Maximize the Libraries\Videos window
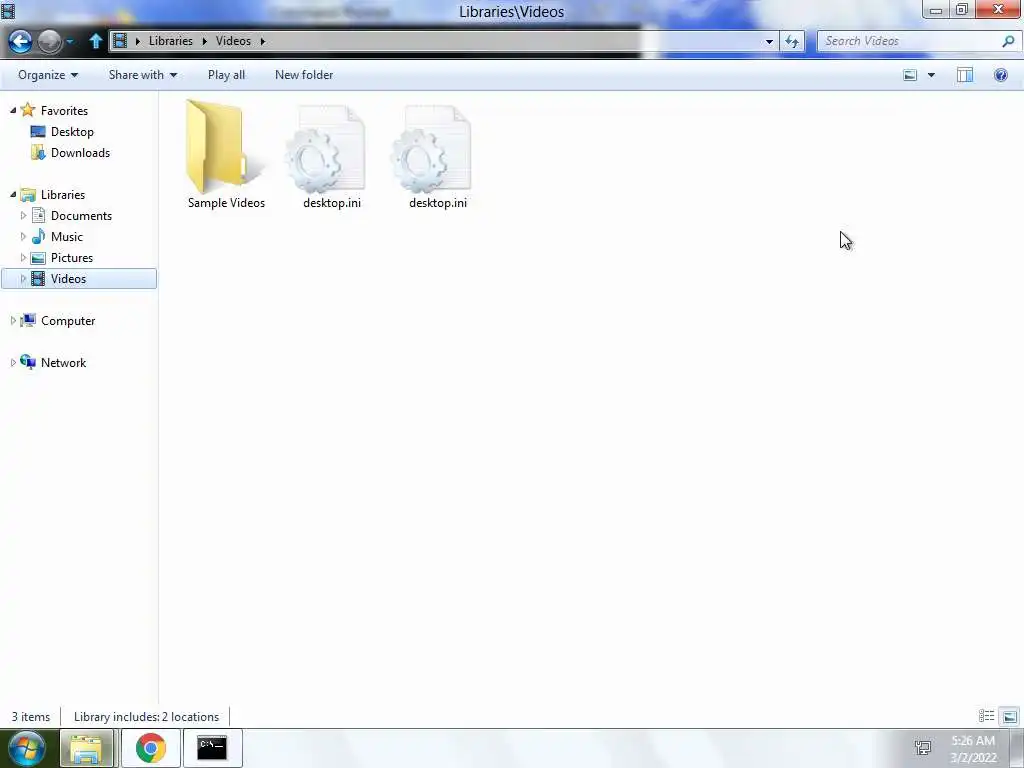Screen dimensions: 1024x768 tap(962, 10)
